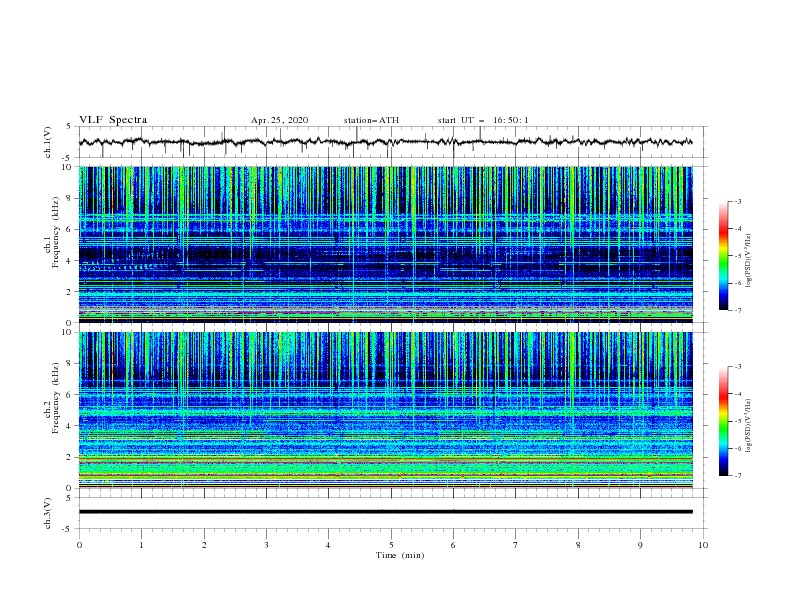Click the 'start UT = 16:50:1' text
The image size is (792, 612).
click(483, 120)
